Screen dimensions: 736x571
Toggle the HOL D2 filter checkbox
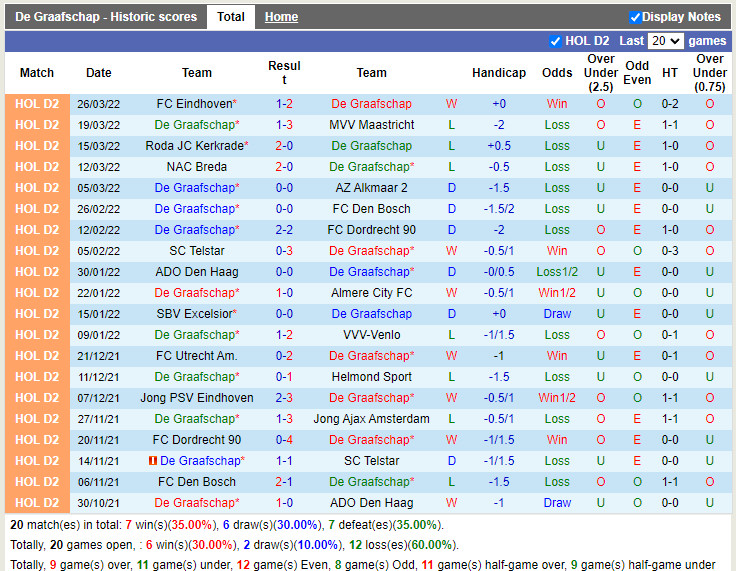click(555, 41)
